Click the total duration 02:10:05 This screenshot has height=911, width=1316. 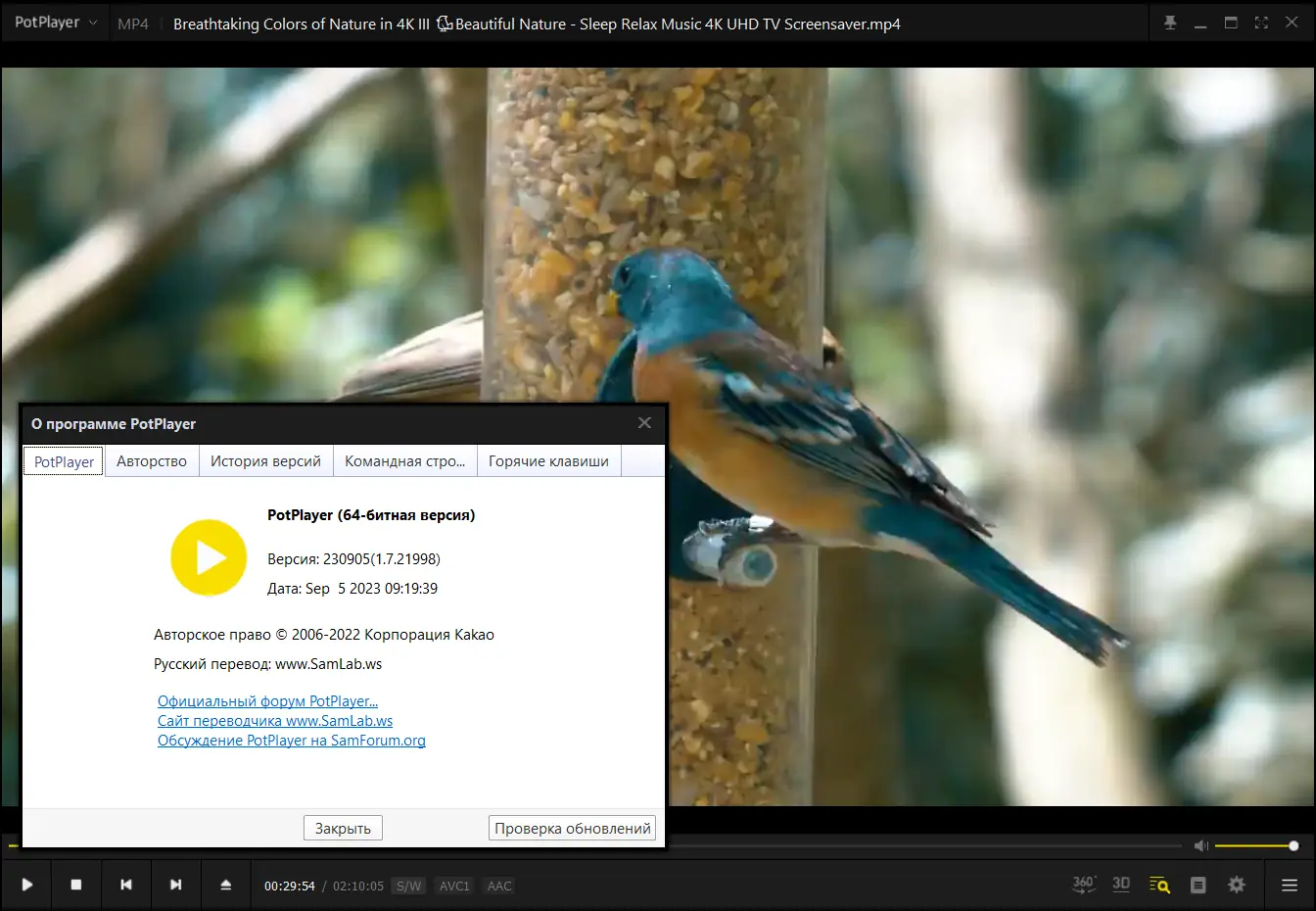pyautogui.click(x=358, y=886)
